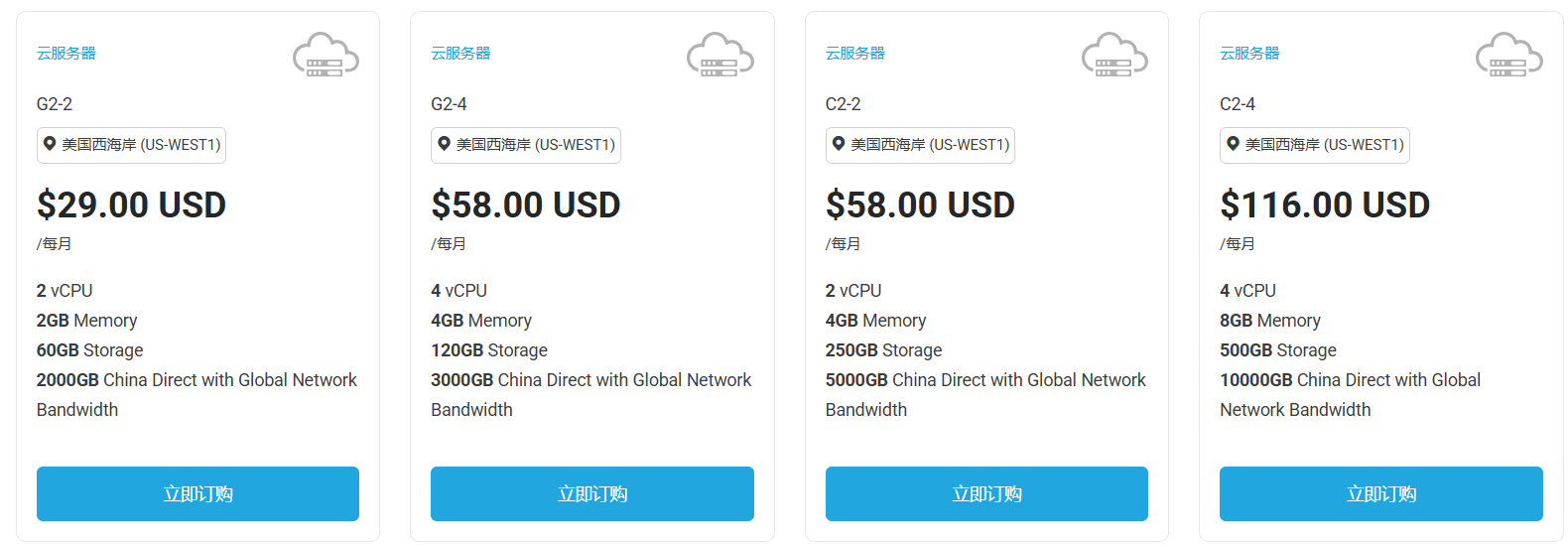This screenshot has width=1568, height=545.
Task: Click the location pin icon on G2-4 card
Action: (x=444, y=144)
